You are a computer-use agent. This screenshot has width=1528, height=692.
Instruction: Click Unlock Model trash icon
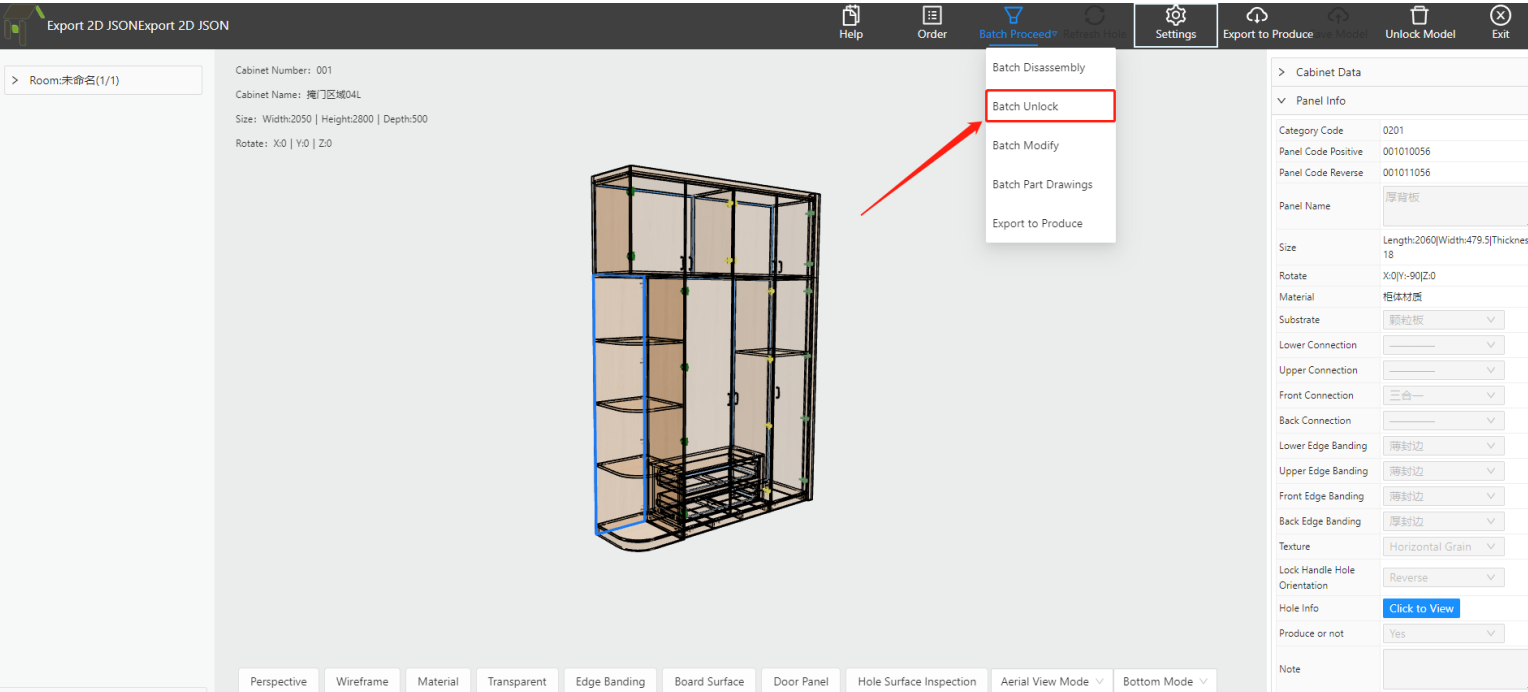click(x=1419, y=16)
